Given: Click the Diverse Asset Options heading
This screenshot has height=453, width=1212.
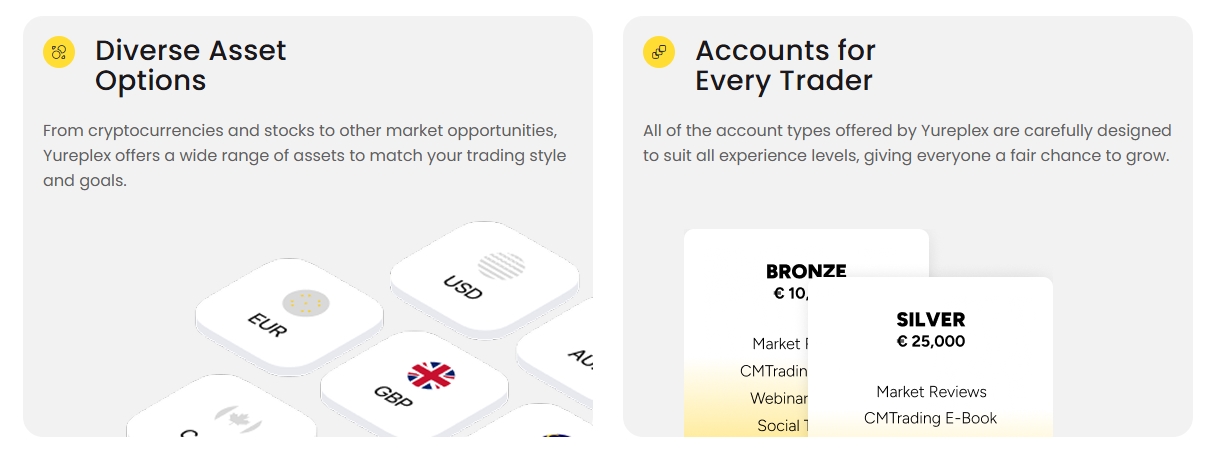Looking at the screenshot, I should coord(190,65).
